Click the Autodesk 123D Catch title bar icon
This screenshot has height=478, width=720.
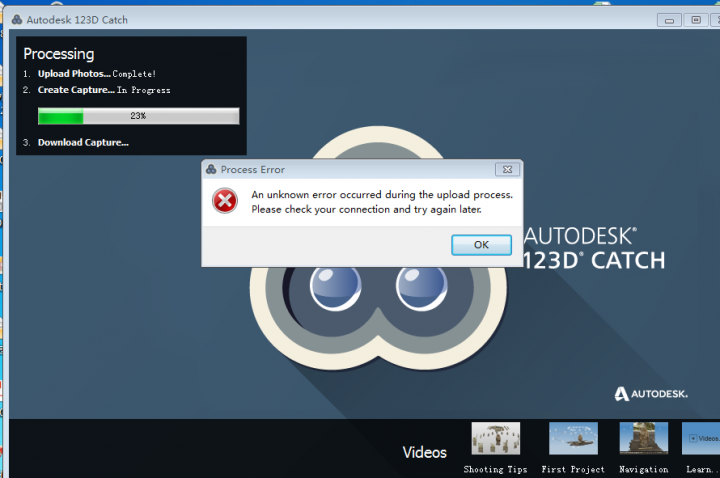[x=18, y=19]
